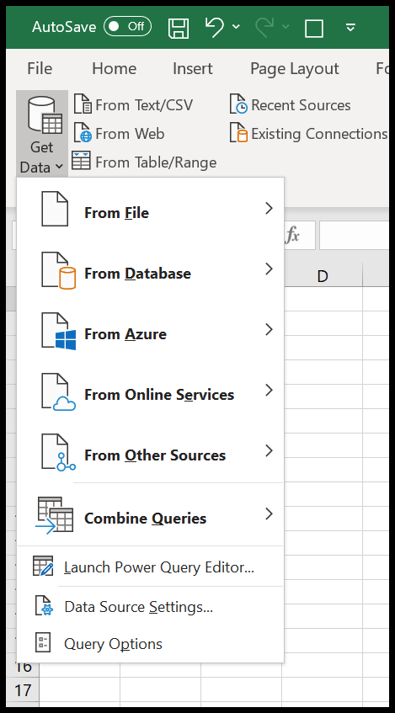Click the From Text/CSV label
This screenshot has height=713, width=395.
coord(144,105)
